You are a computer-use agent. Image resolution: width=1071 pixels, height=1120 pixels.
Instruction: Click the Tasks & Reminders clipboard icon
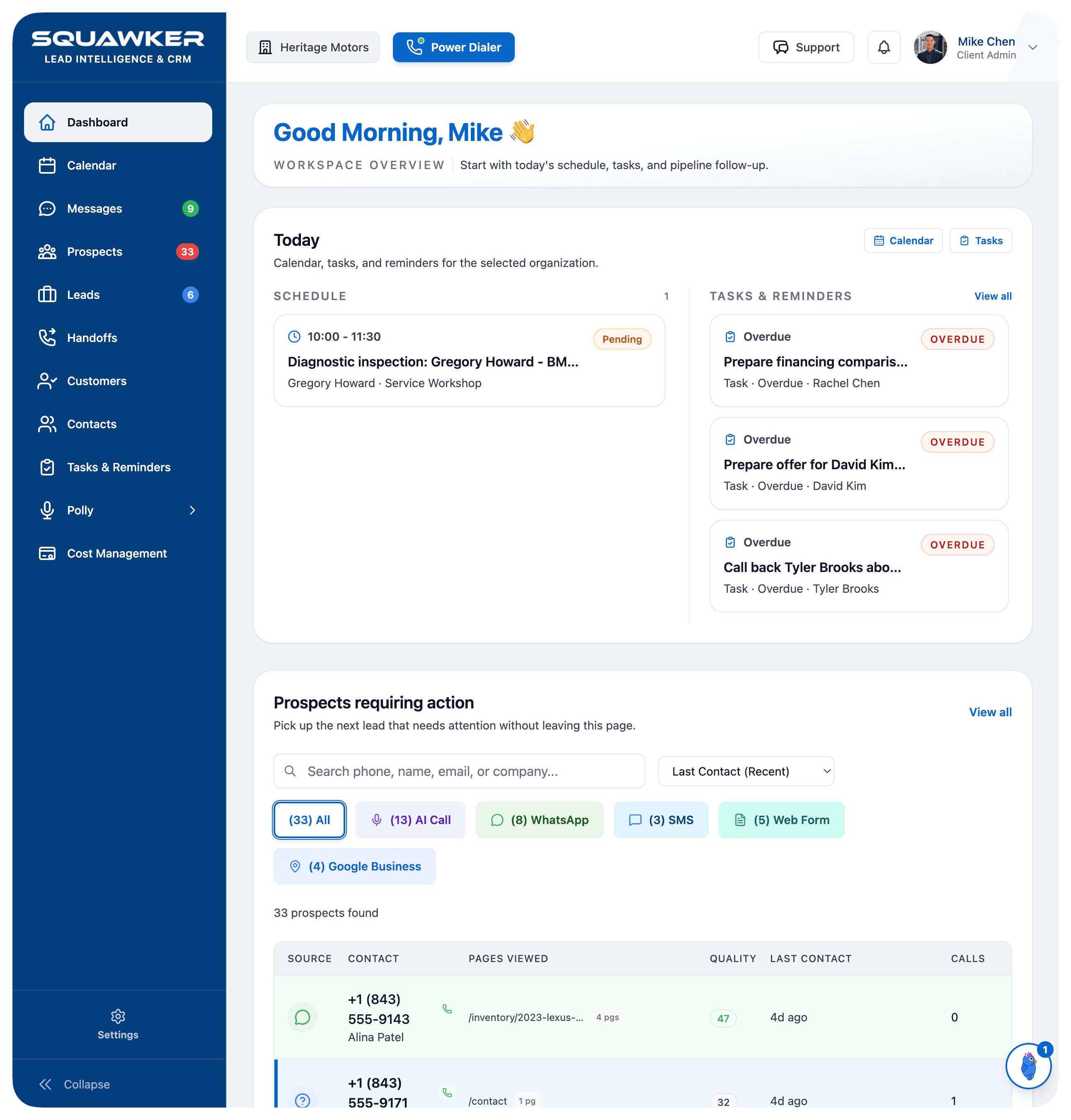[x=47, y=467]
